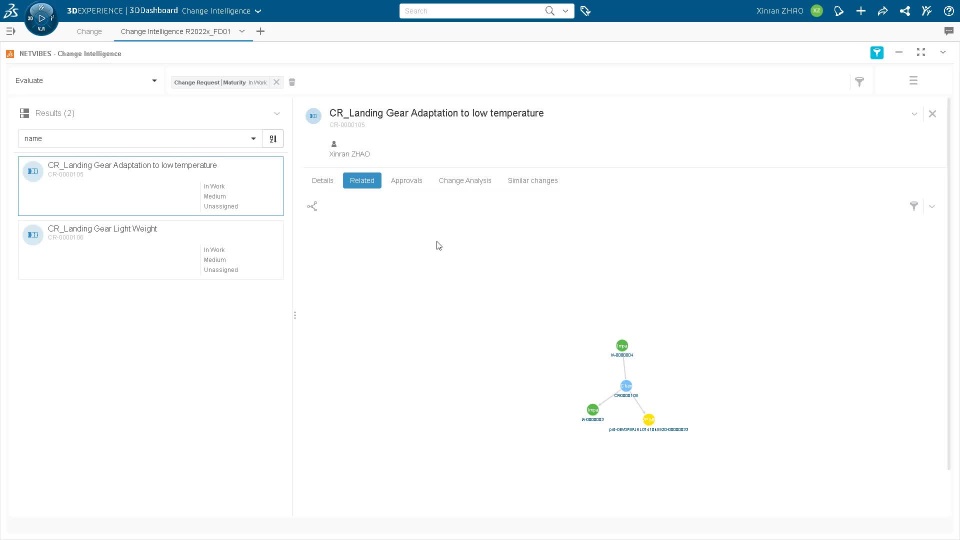This screenshot has width=960, height=540.
Task: Click the graph view share-nodes icon
Action: point(312,206)
